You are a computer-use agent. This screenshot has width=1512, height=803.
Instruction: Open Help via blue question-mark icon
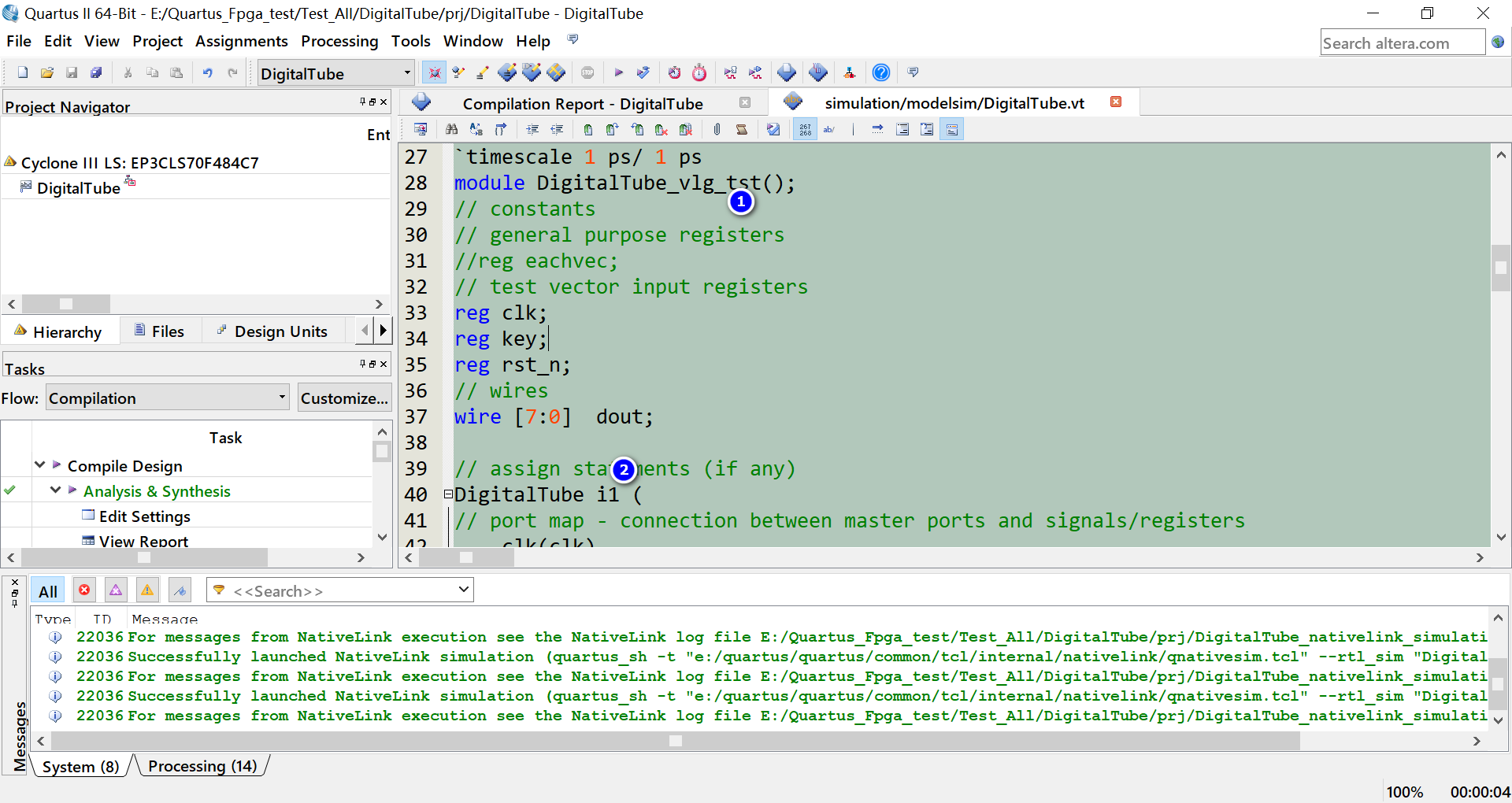coord(881,73)
